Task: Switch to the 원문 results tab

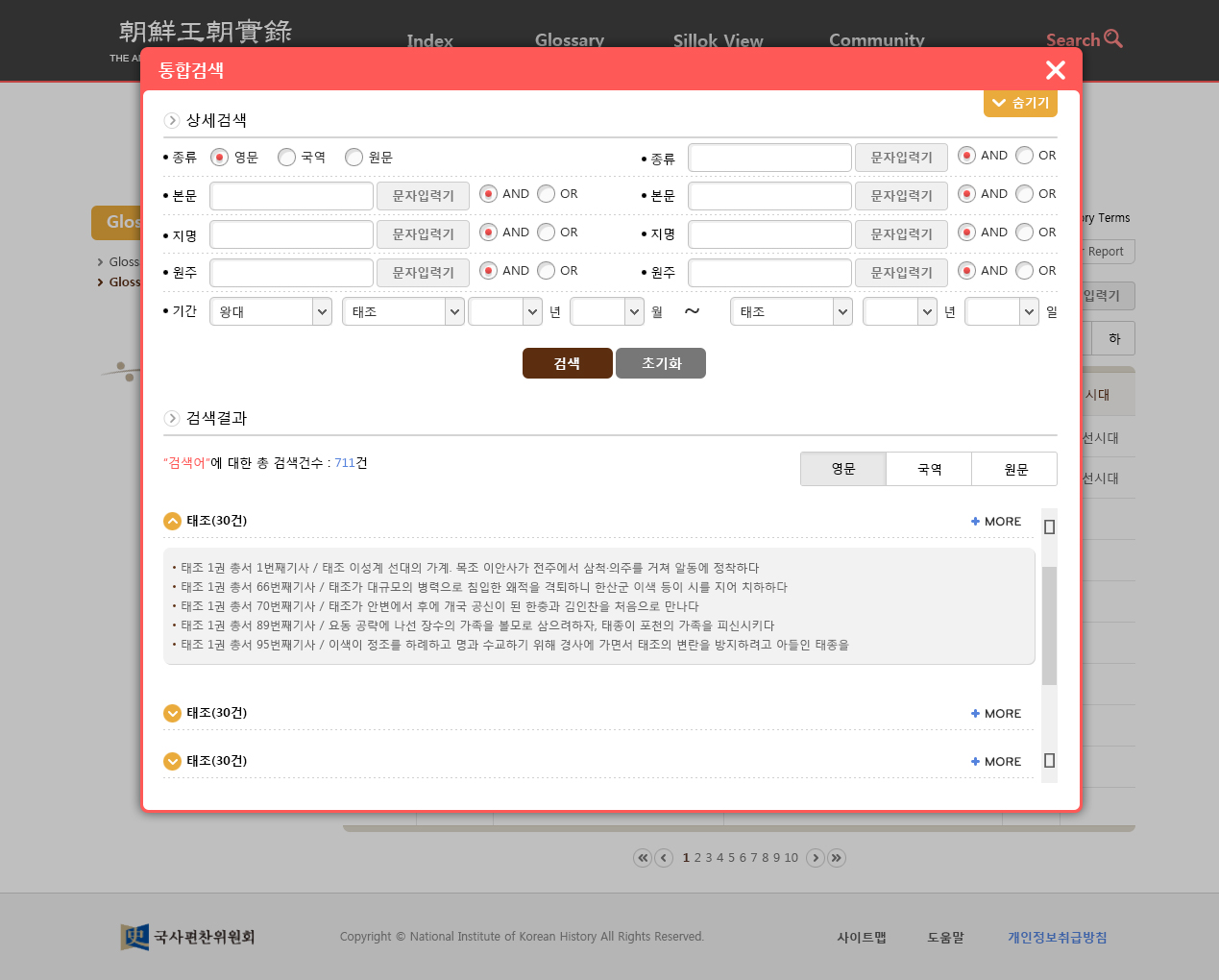Action: click(1014, 469)
